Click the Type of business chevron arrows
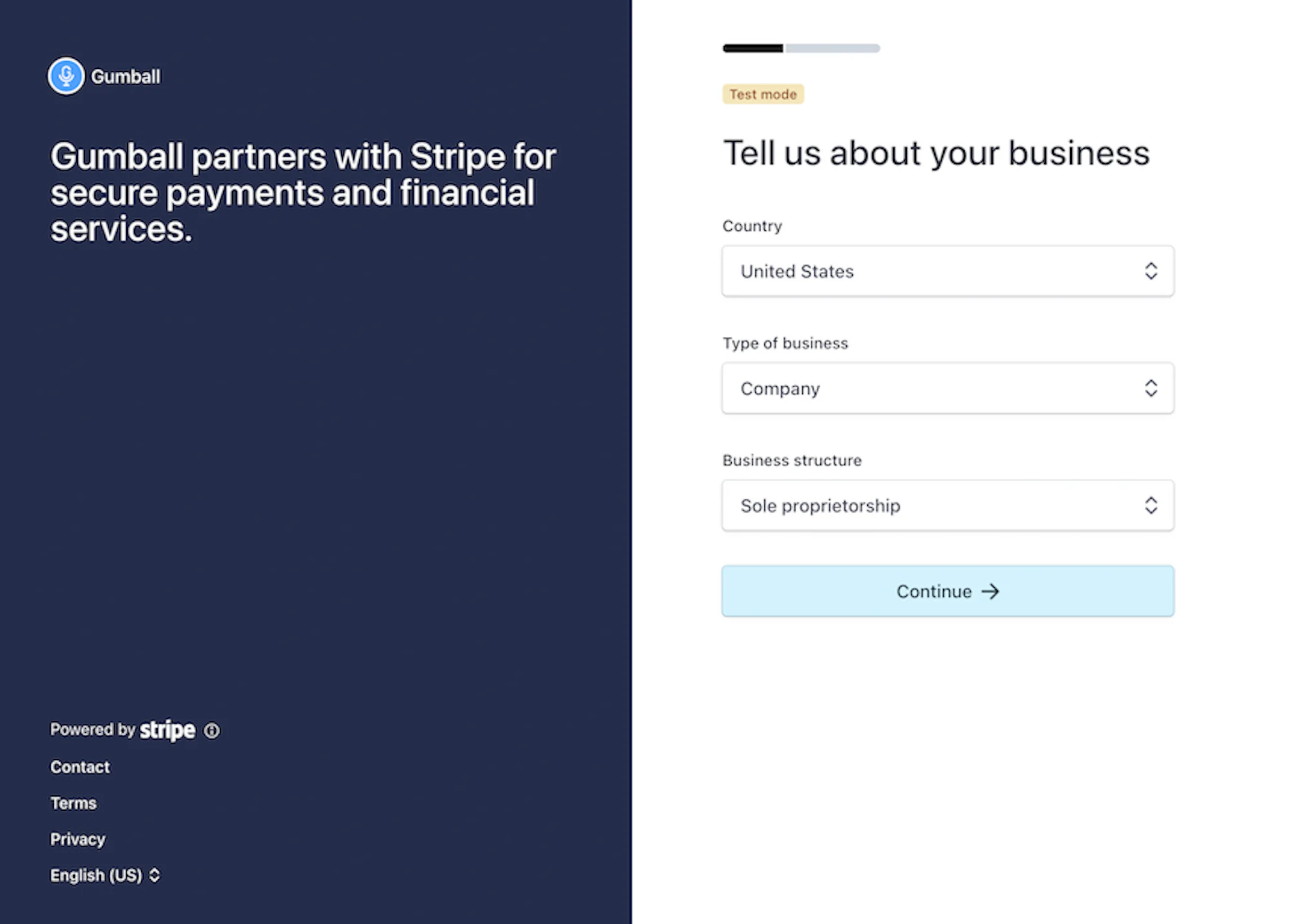The height and width of the screenshot is (924, 1301). [x=1151, y=388]
